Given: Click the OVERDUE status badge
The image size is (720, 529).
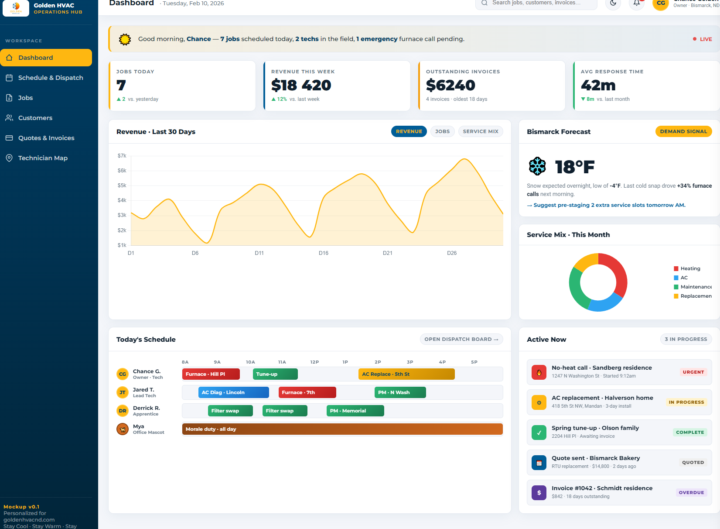Looking at the screenshot, I should 691,493.
